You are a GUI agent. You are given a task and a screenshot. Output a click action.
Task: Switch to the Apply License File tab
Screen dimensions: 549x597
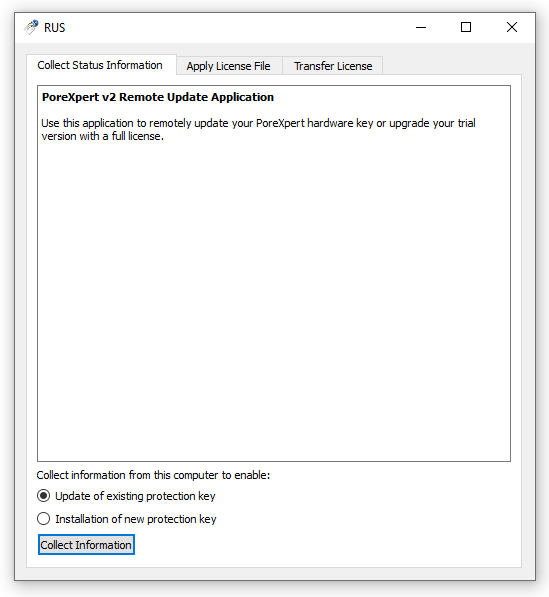(x=229, y=66)
